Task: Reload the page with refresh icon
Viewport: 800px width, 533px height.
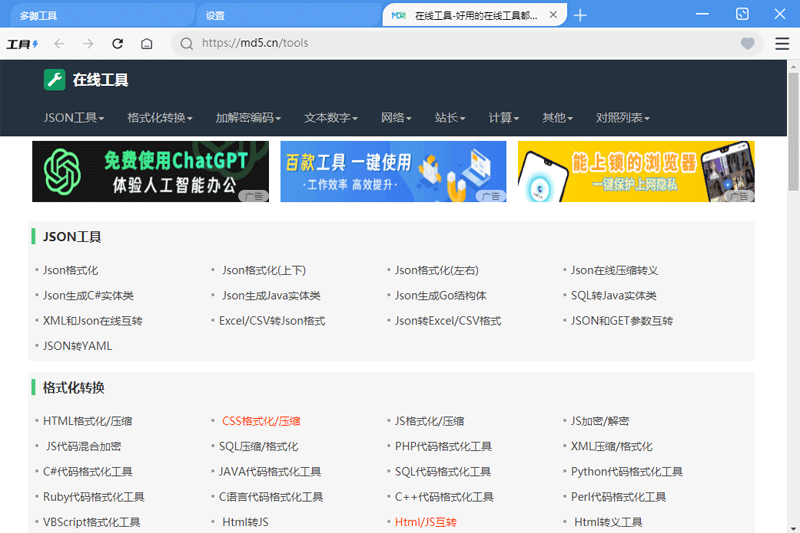Action: [117, 44]
